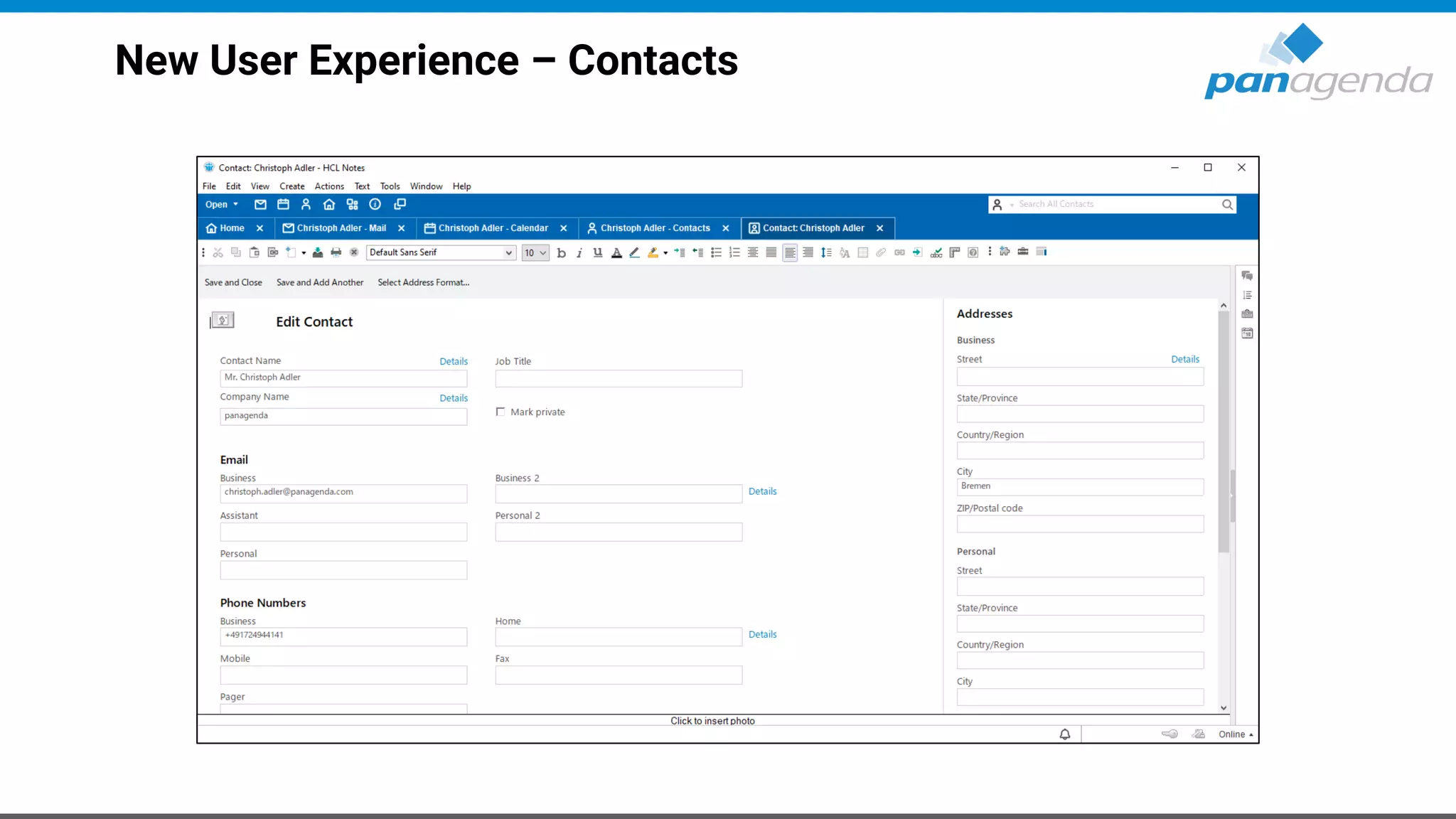1456x819 pixels.
Task: Open the search scope dropdown arrow
Action: 1012,205
